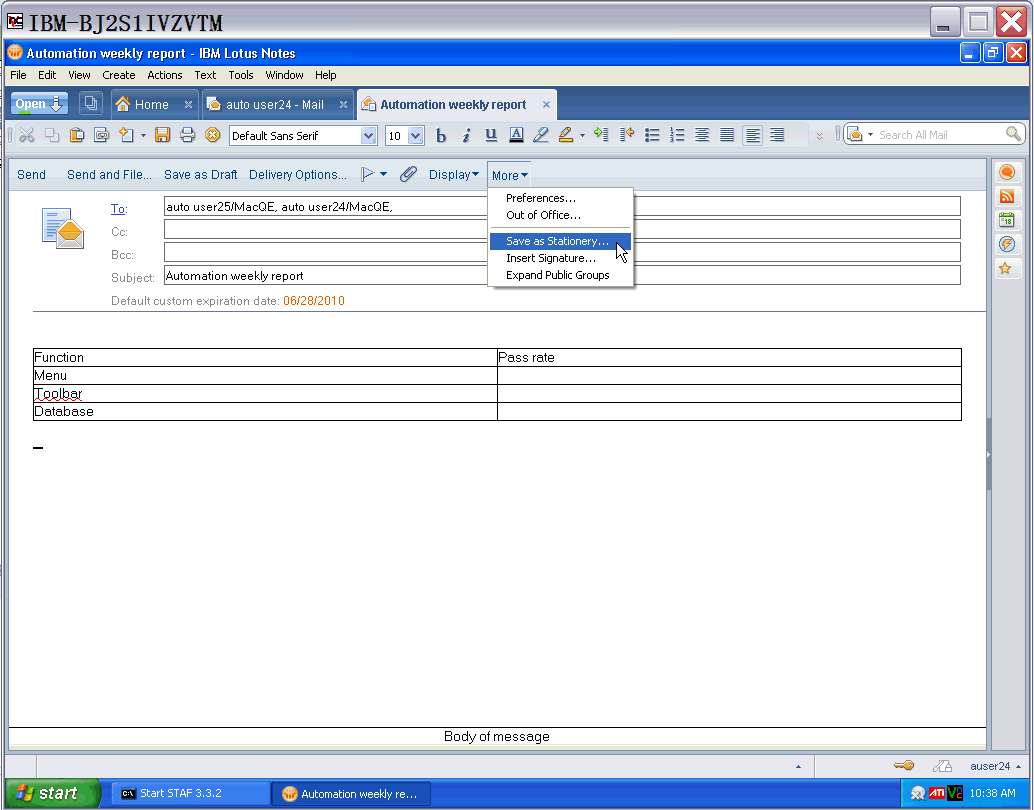Open the File menu
The width and height of the screenshot is (1034, 810).
tap(18, 75)
